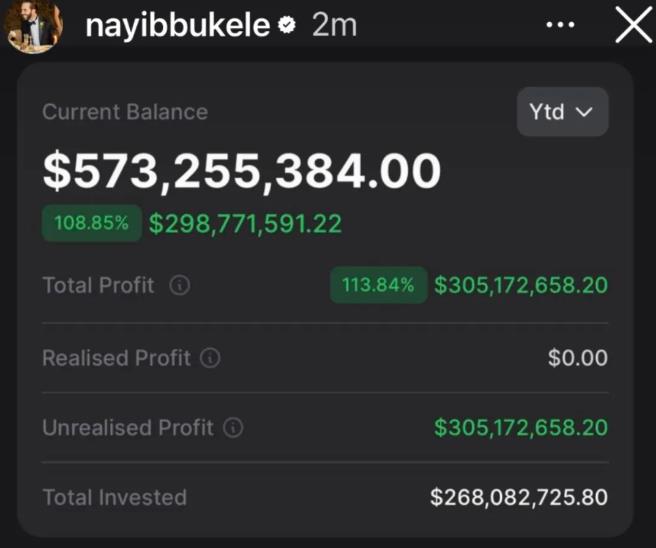Click the verified badge next to nayibbukele

pyautogui.click(x=287, y=26)
